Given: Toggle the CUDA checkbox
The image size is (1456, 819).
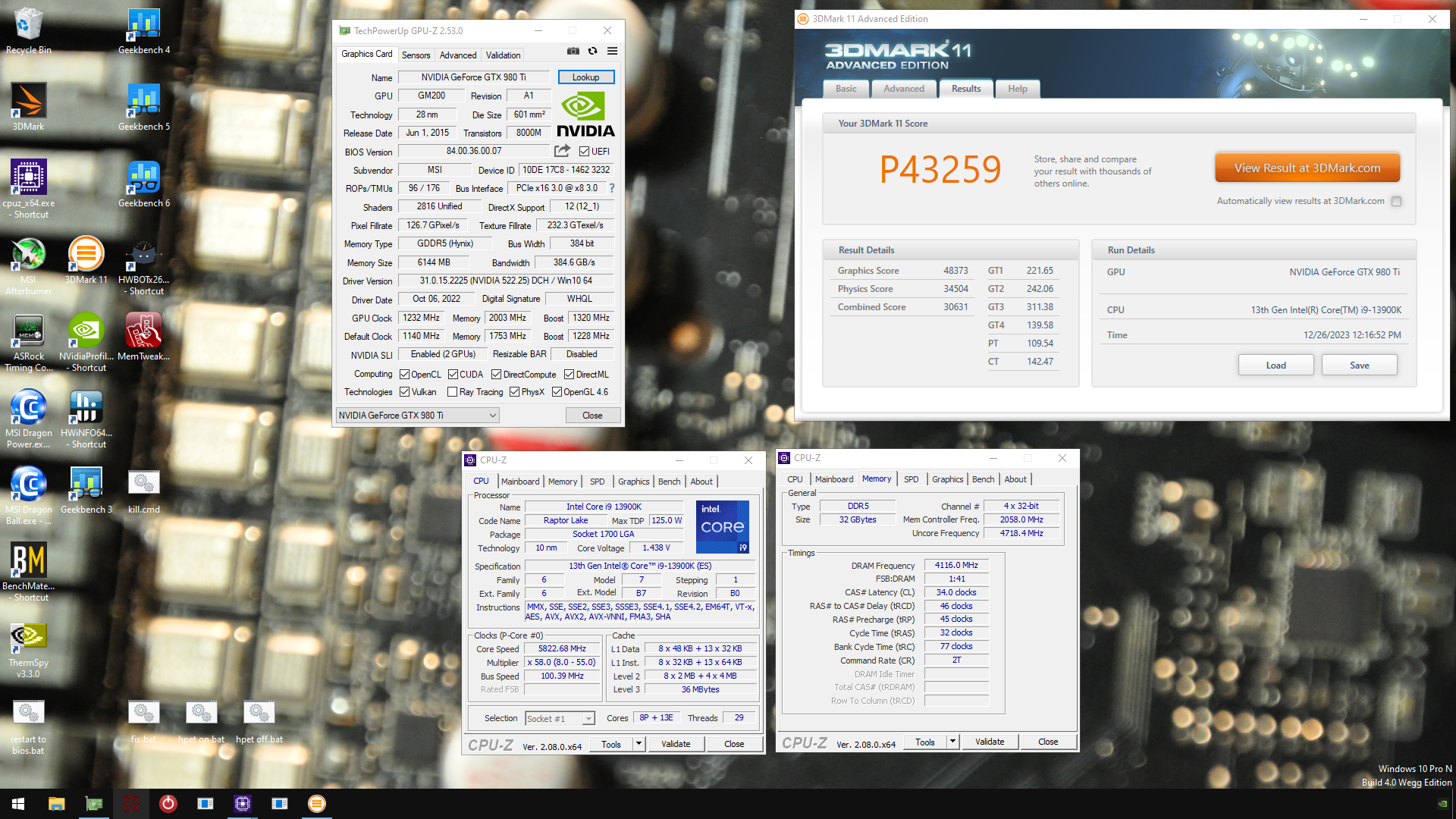Looking at the screenshot, I should coord(453,375).
